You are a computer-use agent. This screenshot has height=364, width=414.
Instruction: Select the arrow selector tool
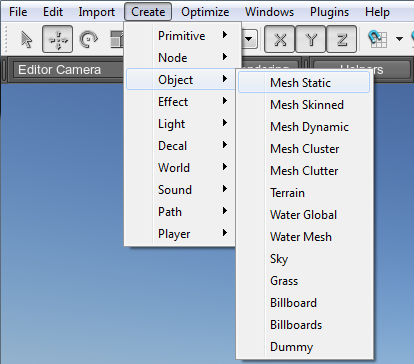(x=26, y=40)
